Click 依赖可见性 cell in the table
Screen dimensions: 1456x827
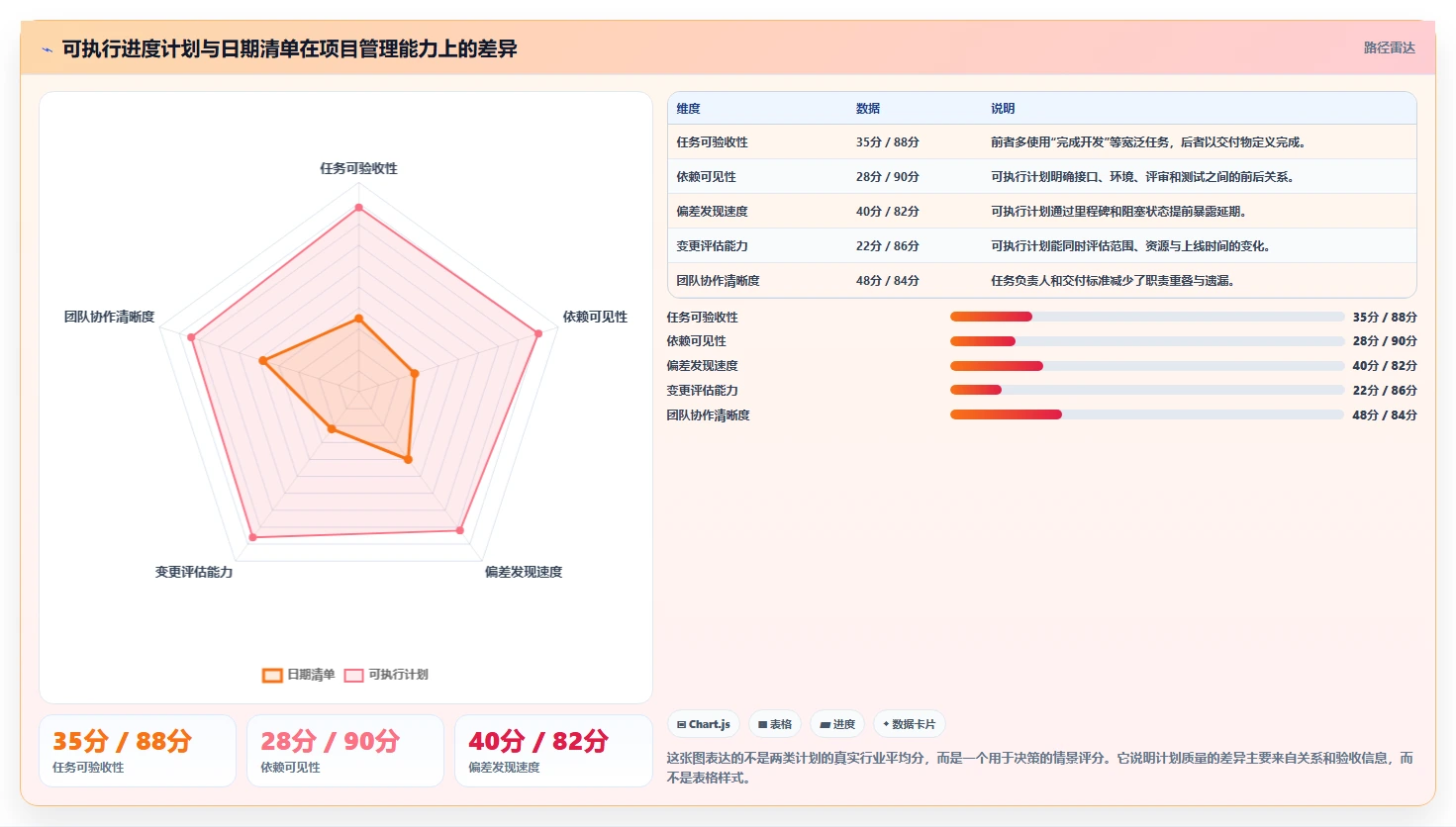click(x=707, y=177)
